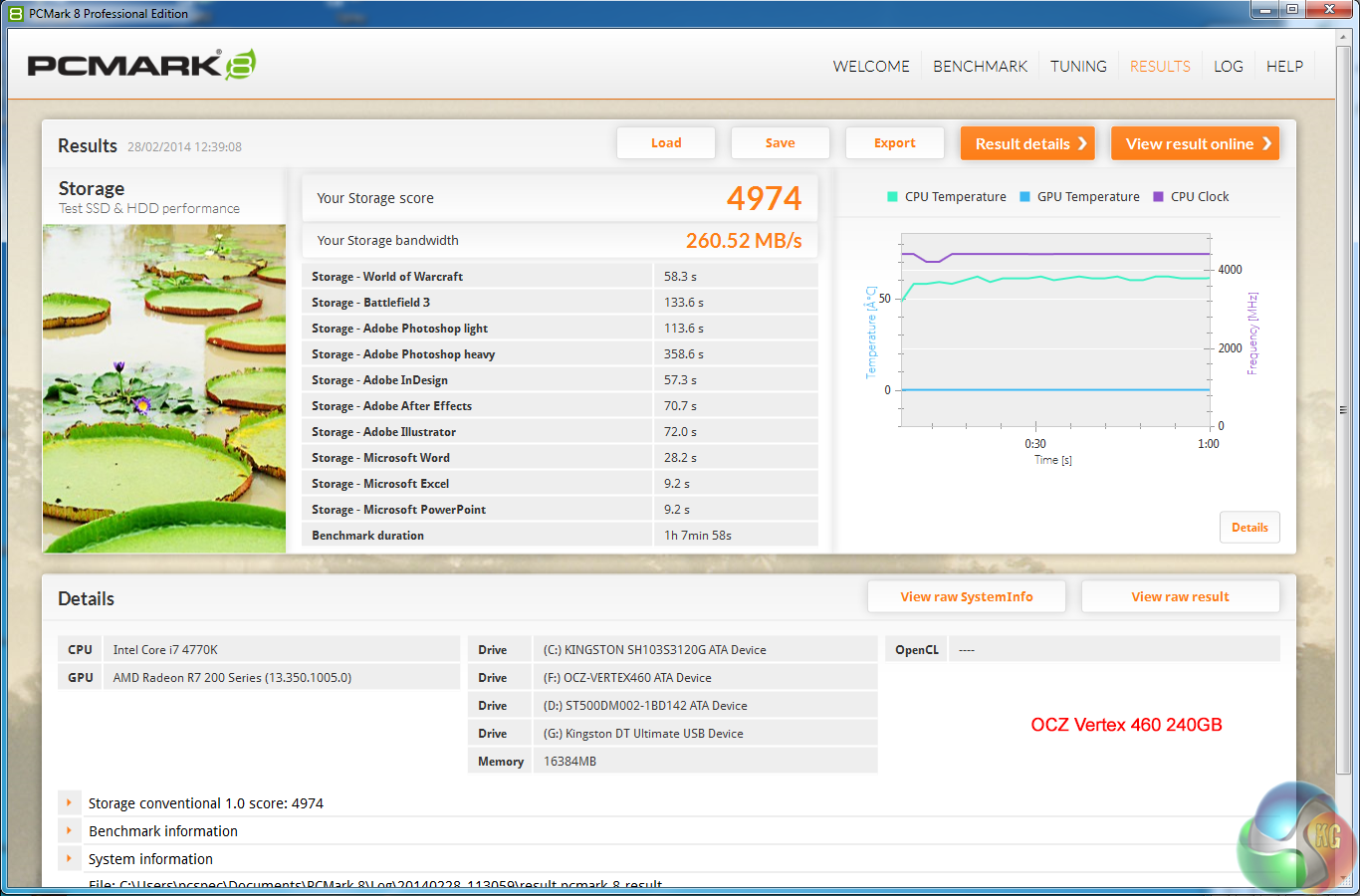Image resolution: width=1360 pixels, height=896 pixels.
Task: Select the Results tab
Action: coord(1160,67)
